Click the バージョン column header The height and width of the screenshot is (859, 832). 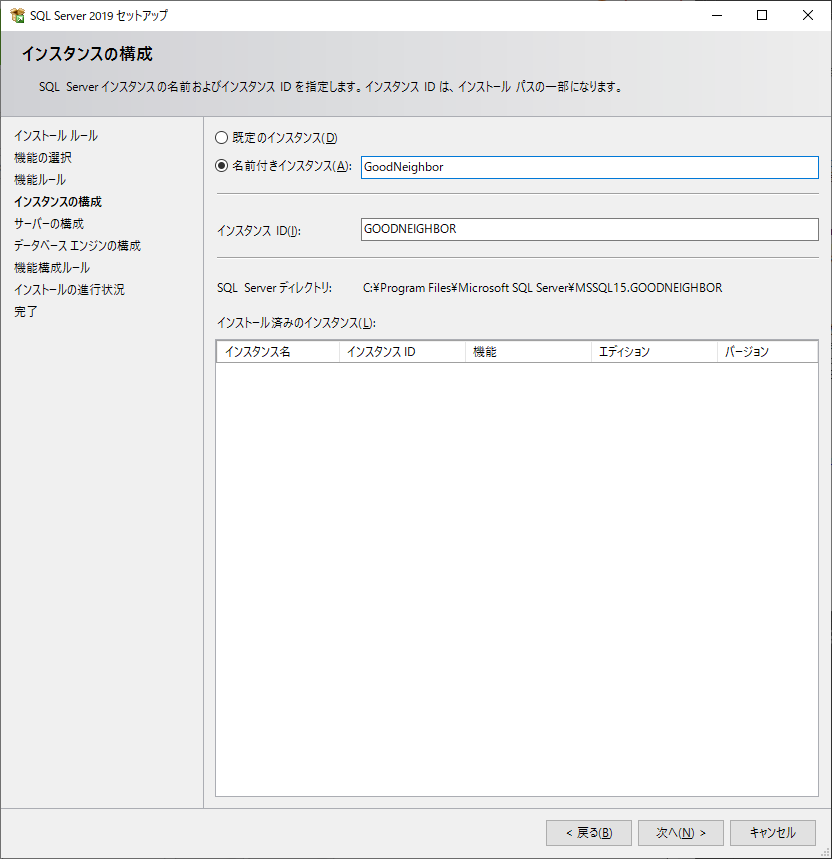pyautogui.click(x=767, y=352)
